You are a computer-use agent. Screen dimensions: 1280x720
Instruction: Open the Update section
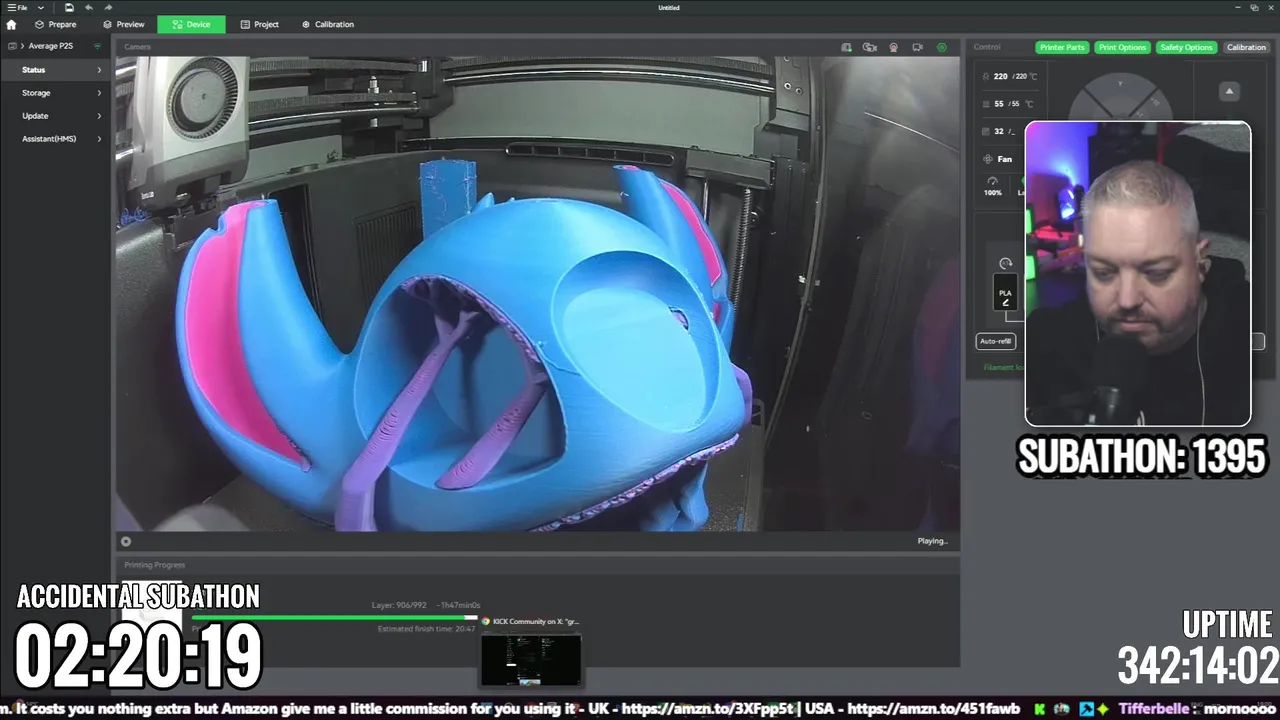coord(55,116)
